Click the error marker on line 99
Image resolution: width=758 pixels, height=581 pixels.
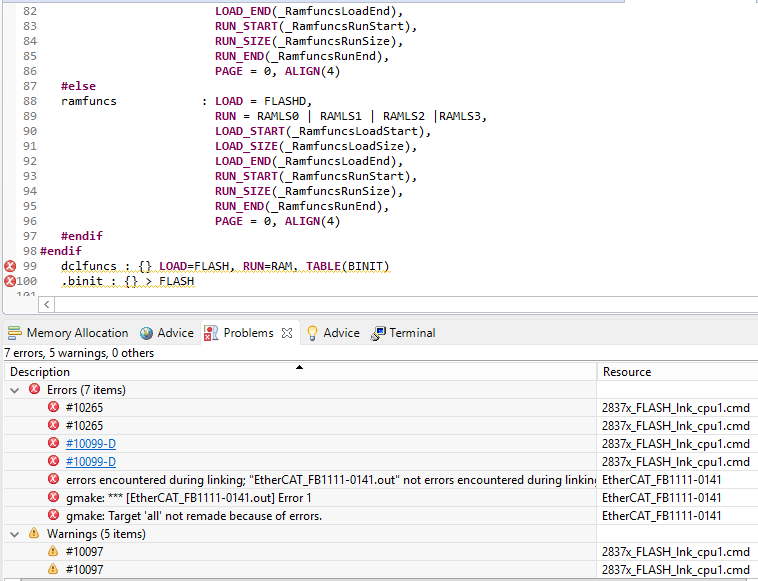point(10,266)
